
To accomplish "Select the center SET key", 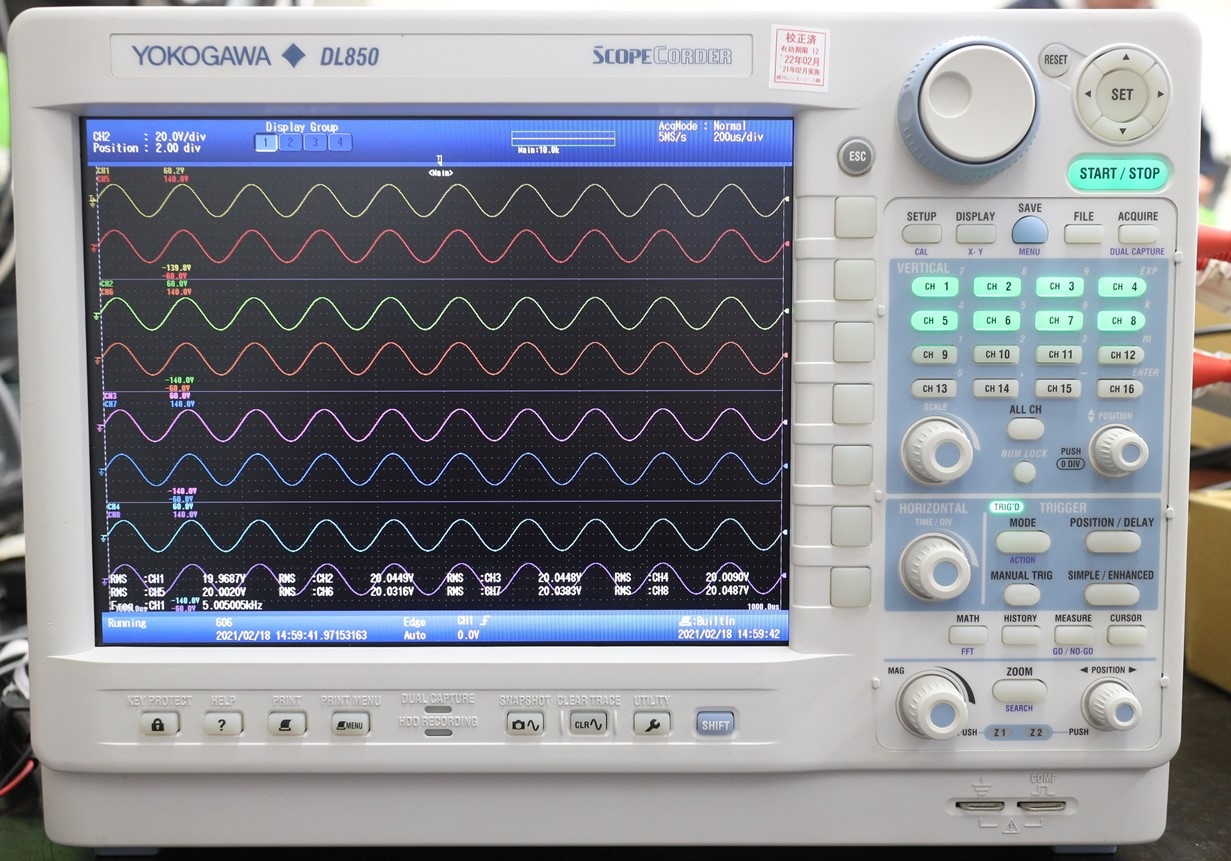I will point(1122,94).
